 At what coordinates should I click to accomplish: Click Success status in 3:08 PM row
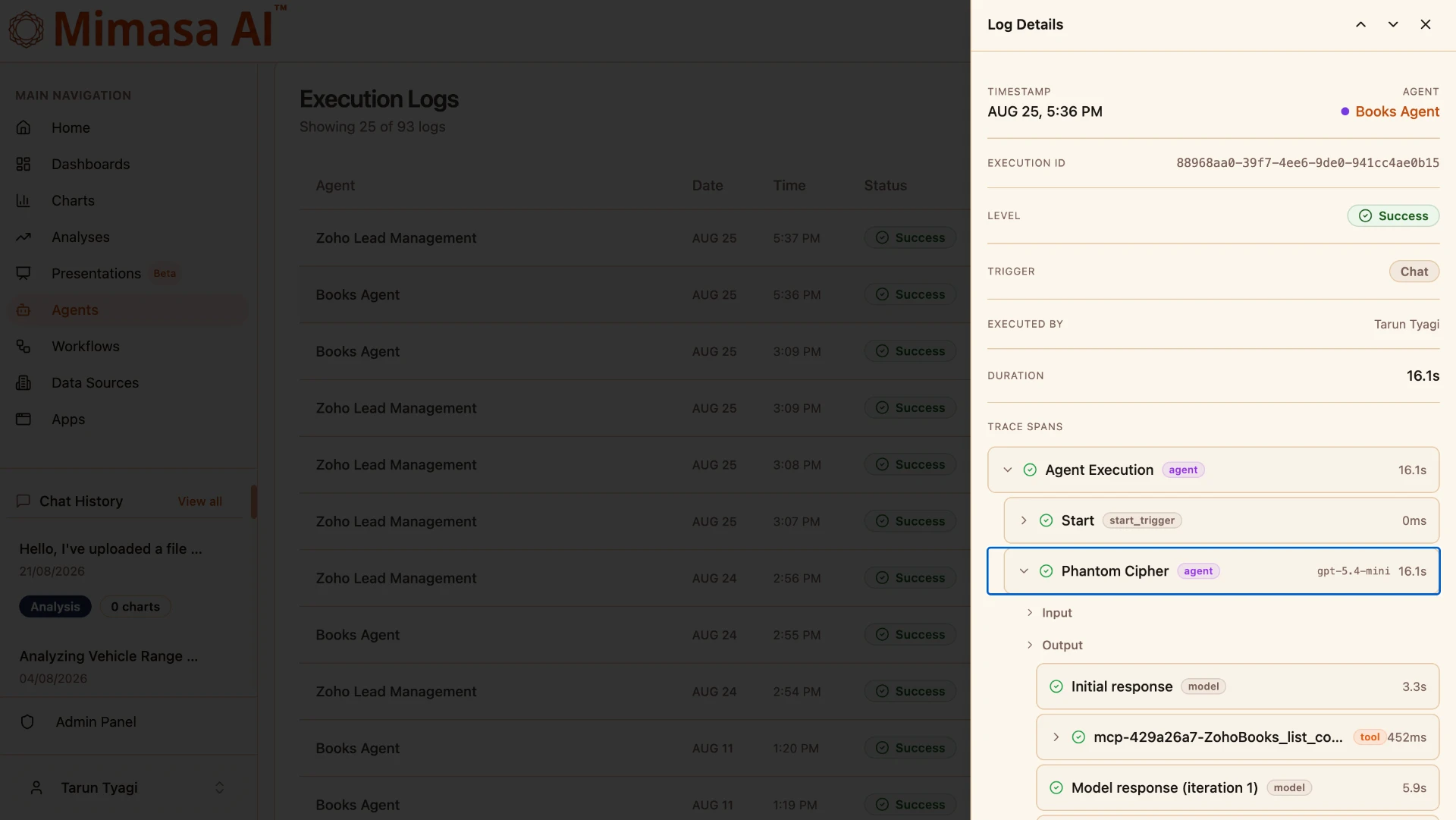tap(910, 464)
